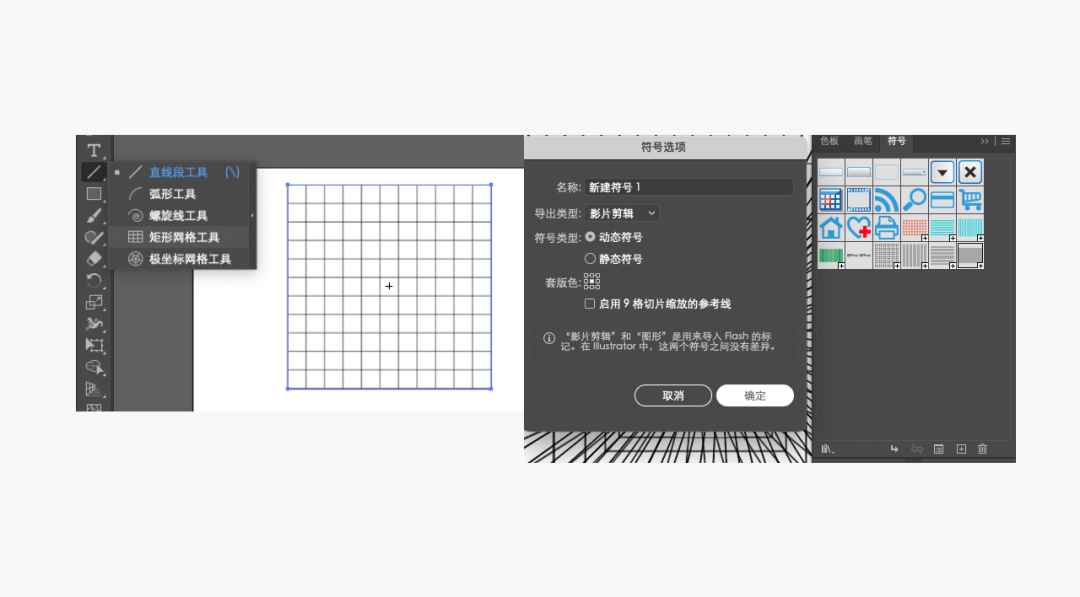The height and width of the screenshot is (597, 1080).
Task: Open the Symbol Options icon
Action: pos(939,449)
